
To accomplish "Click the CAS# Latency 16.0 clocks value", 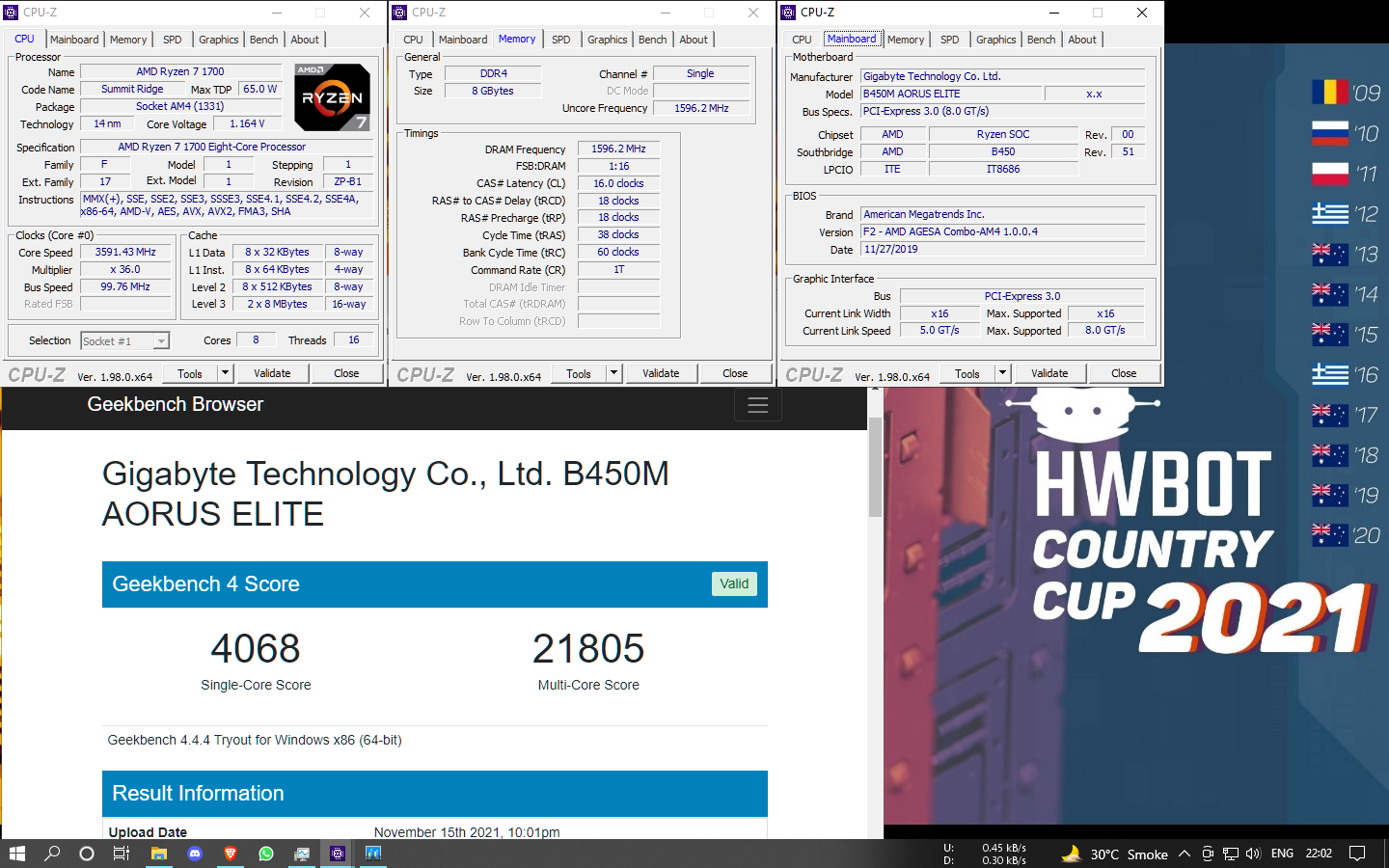I will pos(618,183).
